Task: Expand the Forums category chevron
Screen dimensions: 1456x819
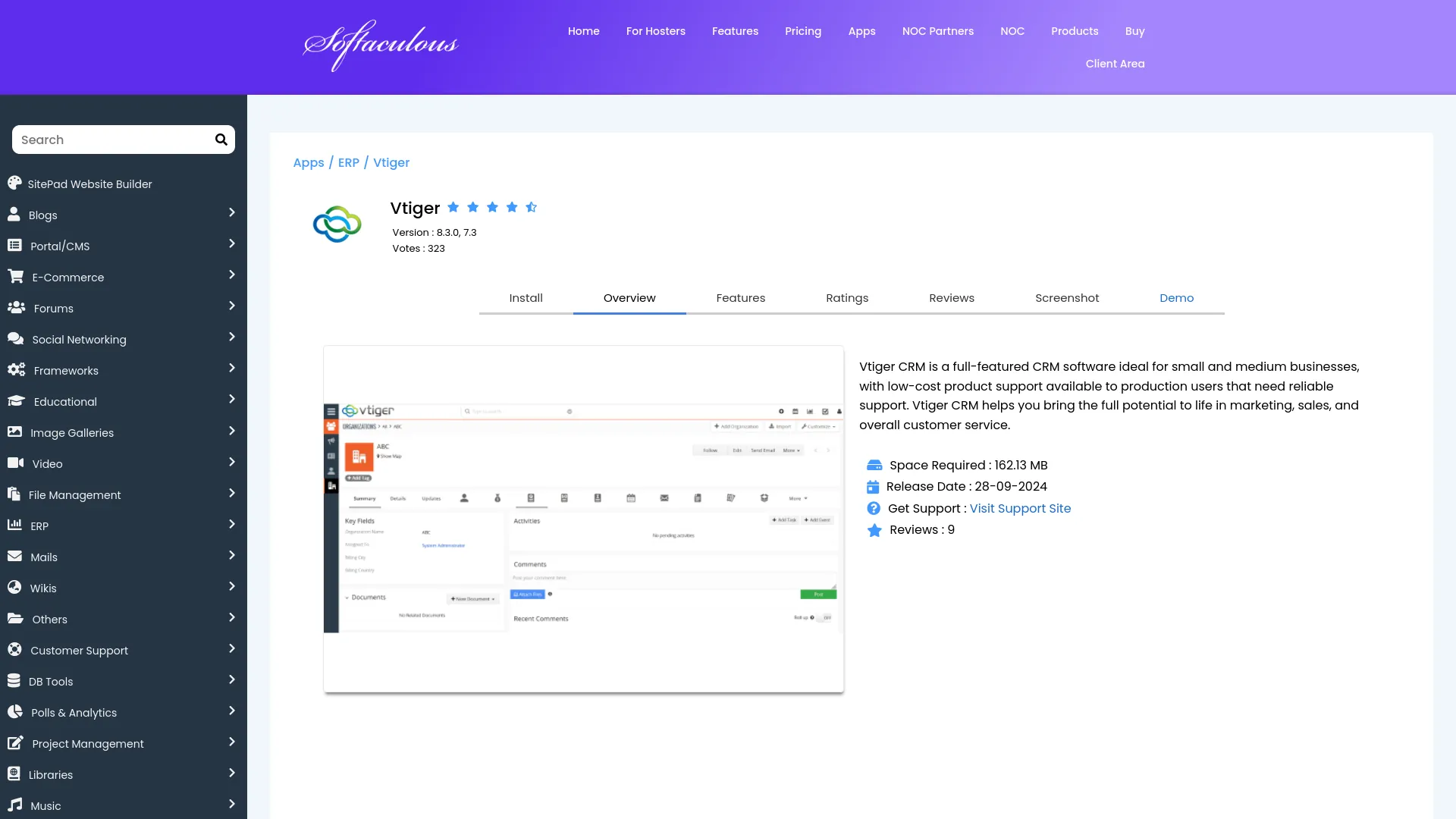Action: coord(232,306)
